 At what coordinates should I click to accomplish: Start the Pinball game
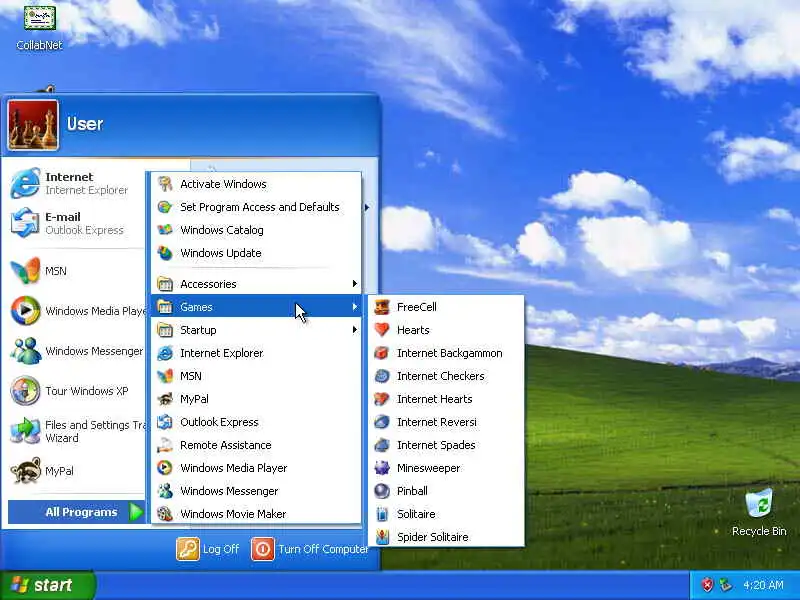446,491
